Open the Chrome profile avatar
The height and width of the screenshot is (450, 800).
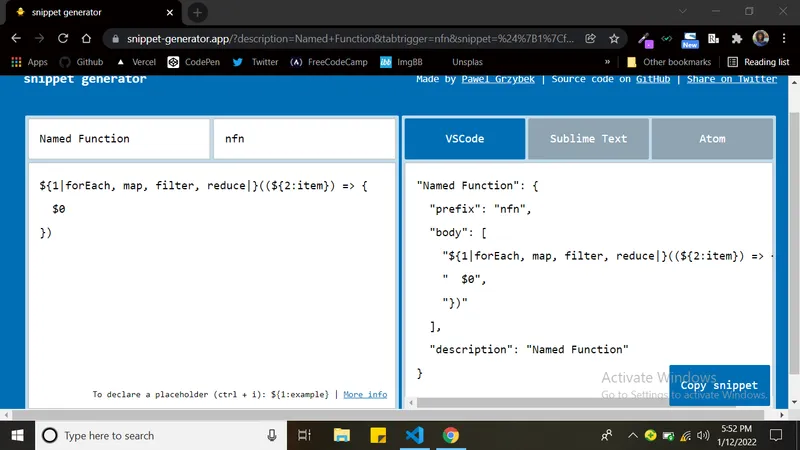click(x=760, y=38)
